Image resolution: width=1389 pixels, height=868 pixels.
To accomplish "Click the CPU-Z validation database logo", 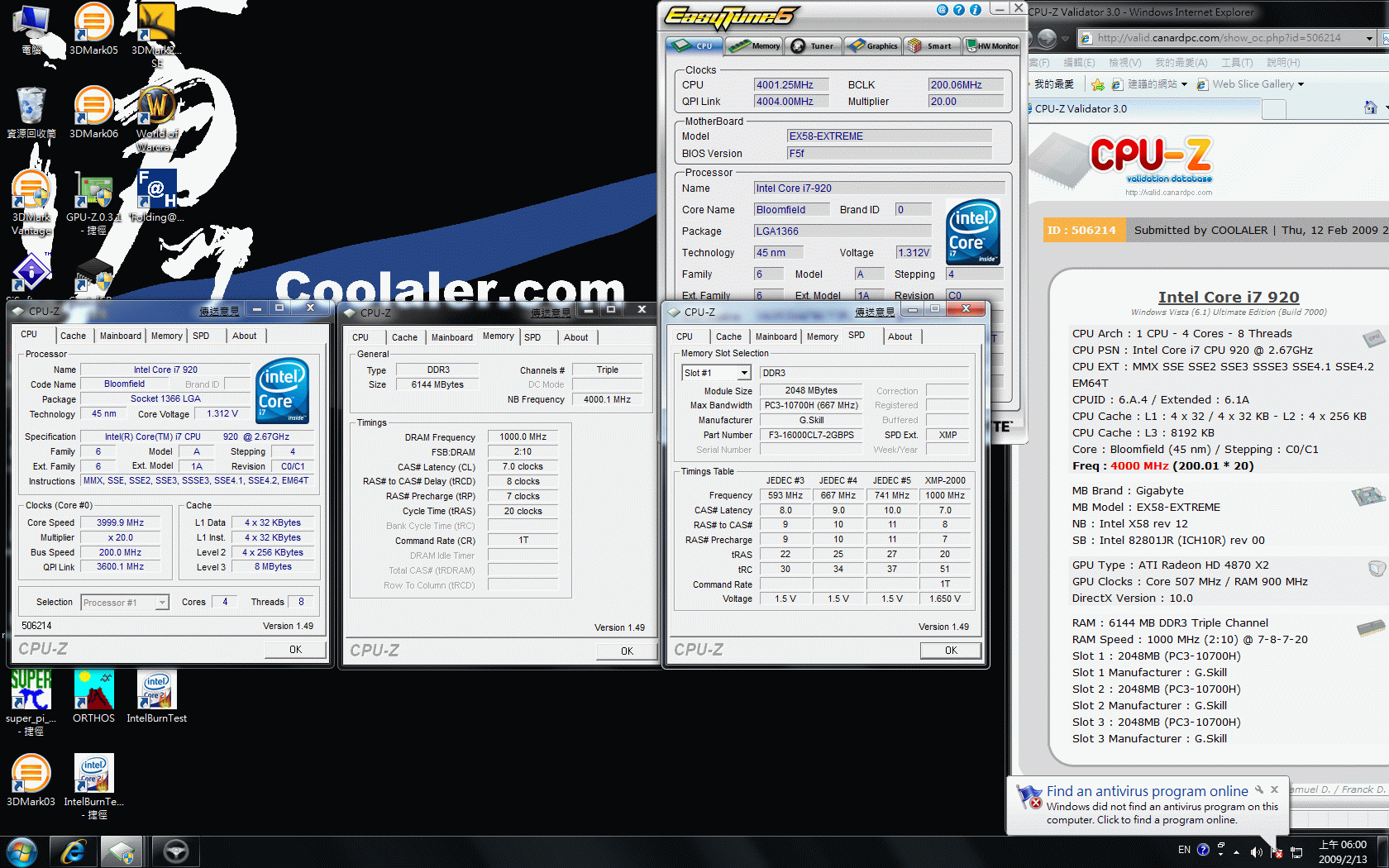I will pyautogui.click(x=1151, y=160).
